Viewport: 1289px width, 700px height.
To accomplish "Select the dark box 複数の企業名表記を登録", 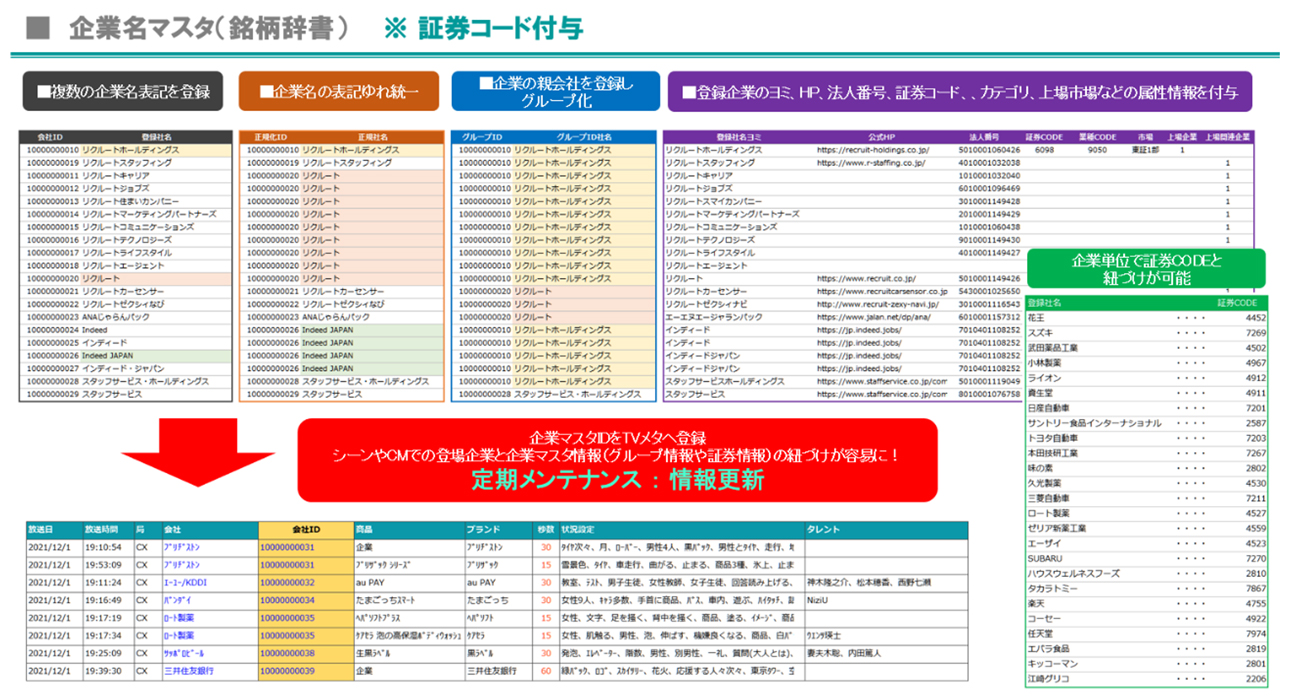I will (123, 91).
